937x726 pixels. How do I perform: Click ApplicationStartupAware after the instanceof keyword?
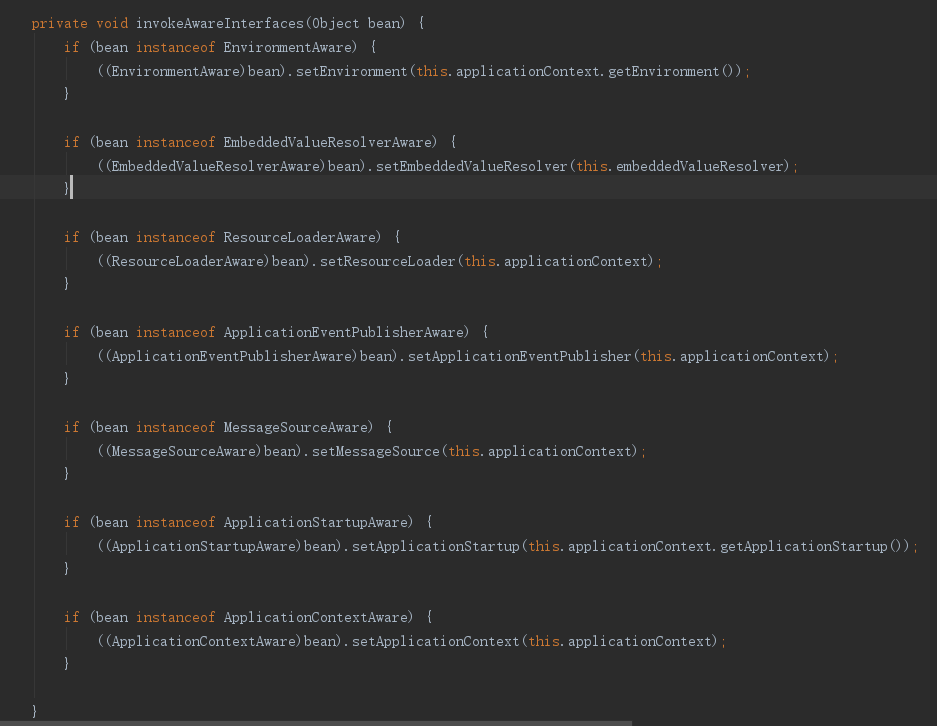[x=317, y=522]
